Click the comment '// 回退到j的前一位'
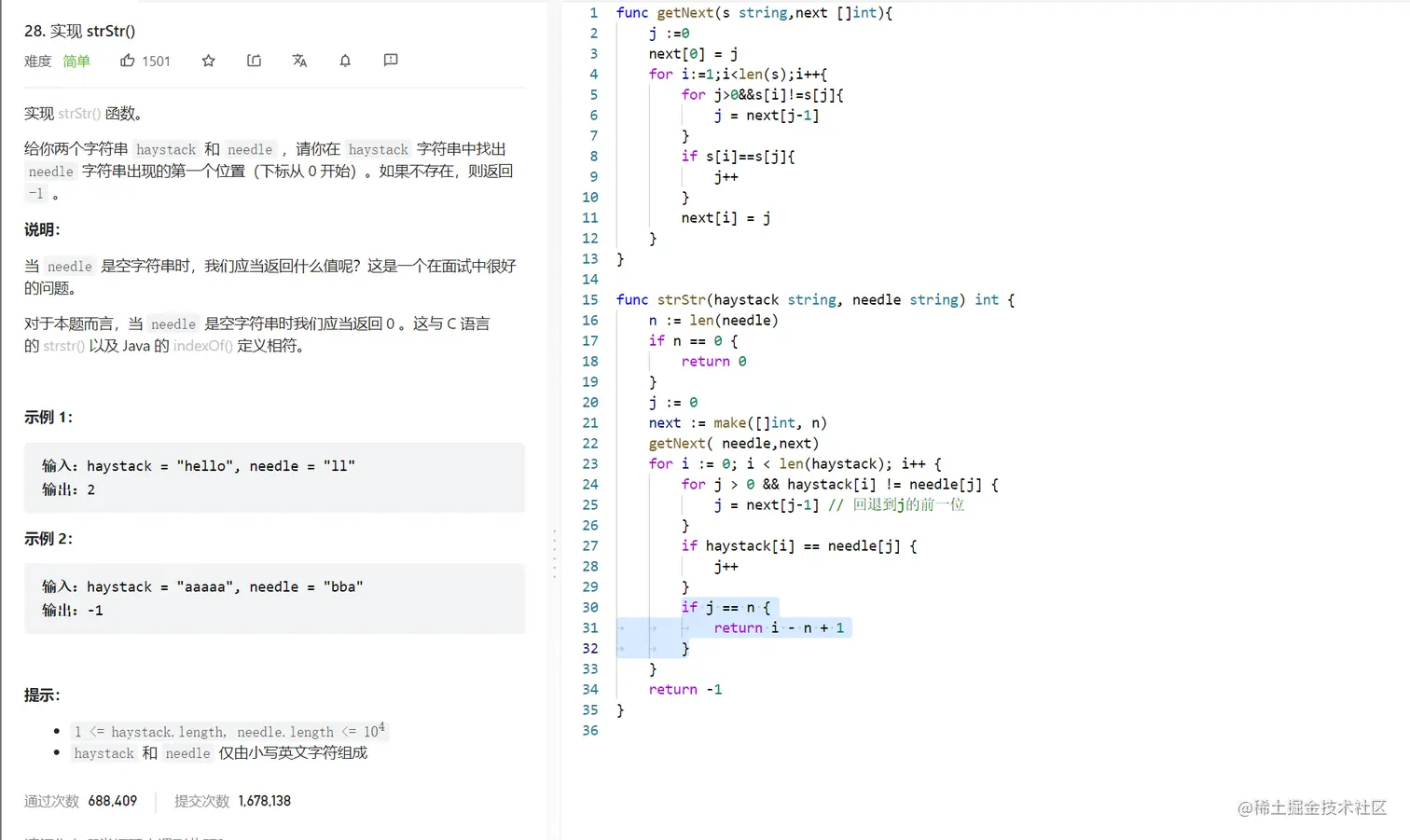The height and width of the screenshot is (840, 1410). pos(896,505)
